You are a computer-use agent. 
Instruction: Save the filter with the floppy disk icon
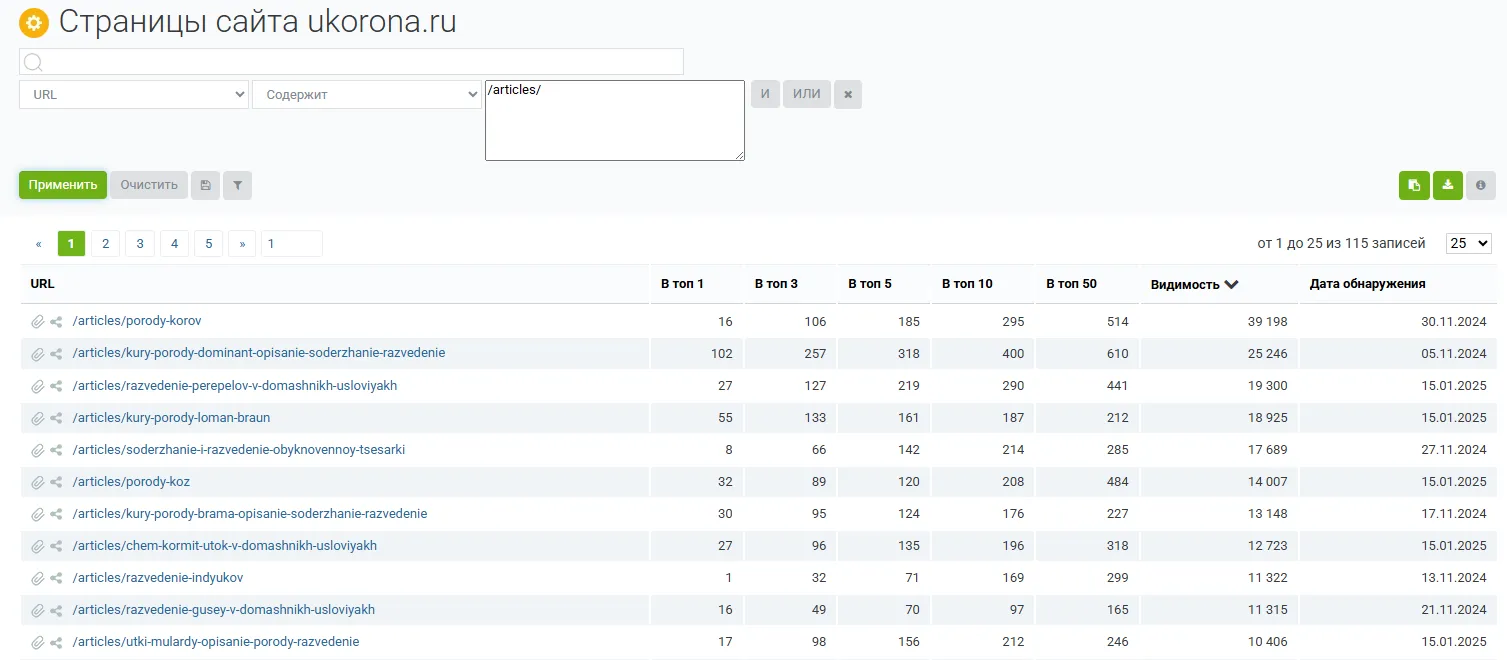(205, 185)
